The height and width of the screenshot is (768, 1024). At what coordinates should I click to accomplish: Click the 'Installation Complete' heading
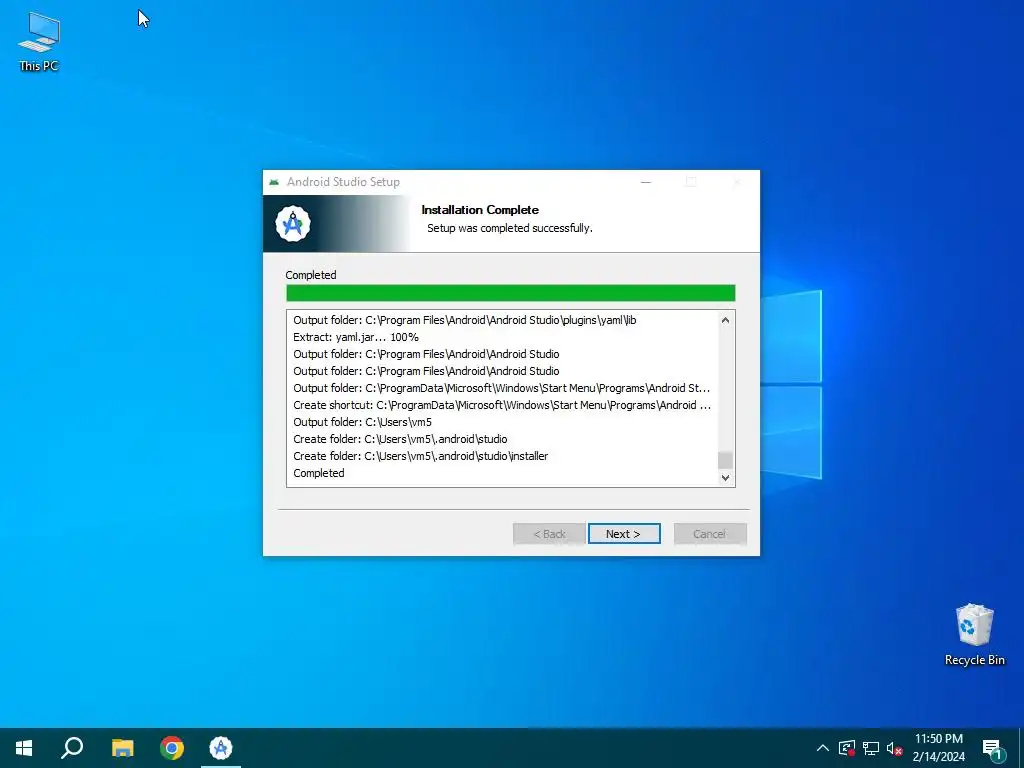point(480,210)
